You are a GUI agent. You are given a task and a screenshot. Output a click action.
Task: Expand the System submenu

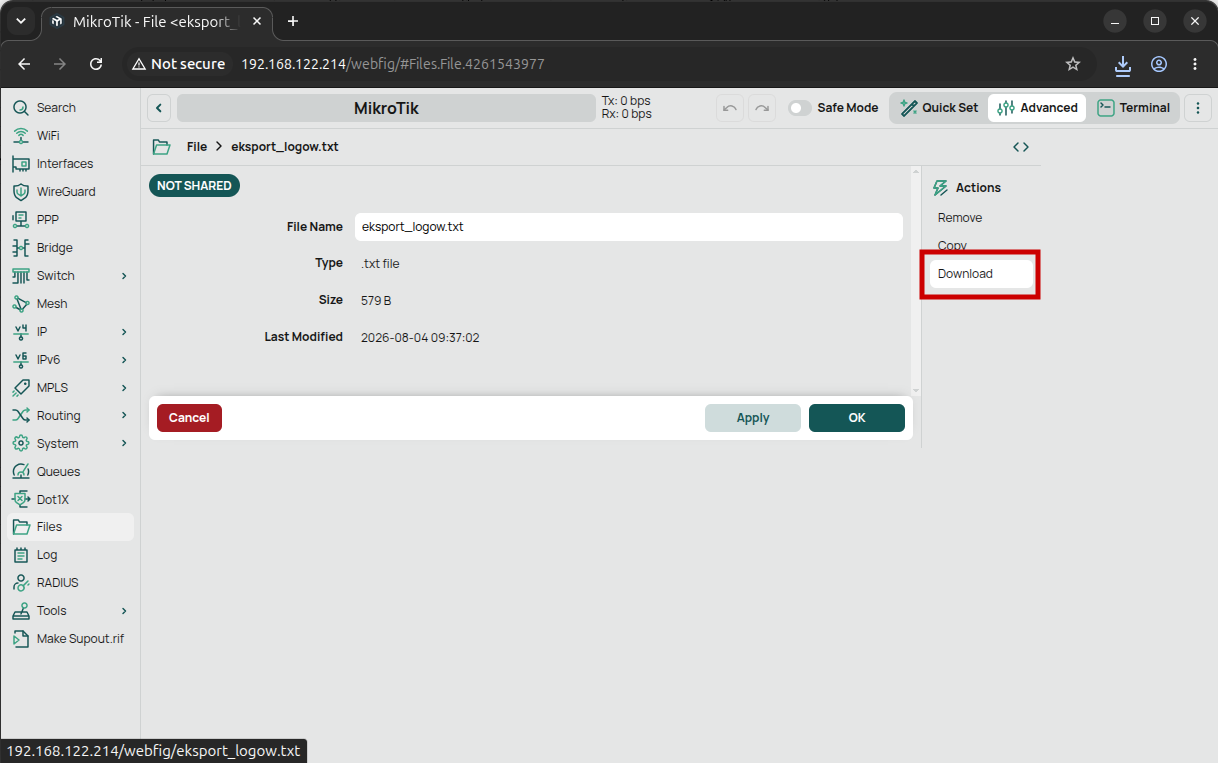pyautogui.click(x=124, y=444)
